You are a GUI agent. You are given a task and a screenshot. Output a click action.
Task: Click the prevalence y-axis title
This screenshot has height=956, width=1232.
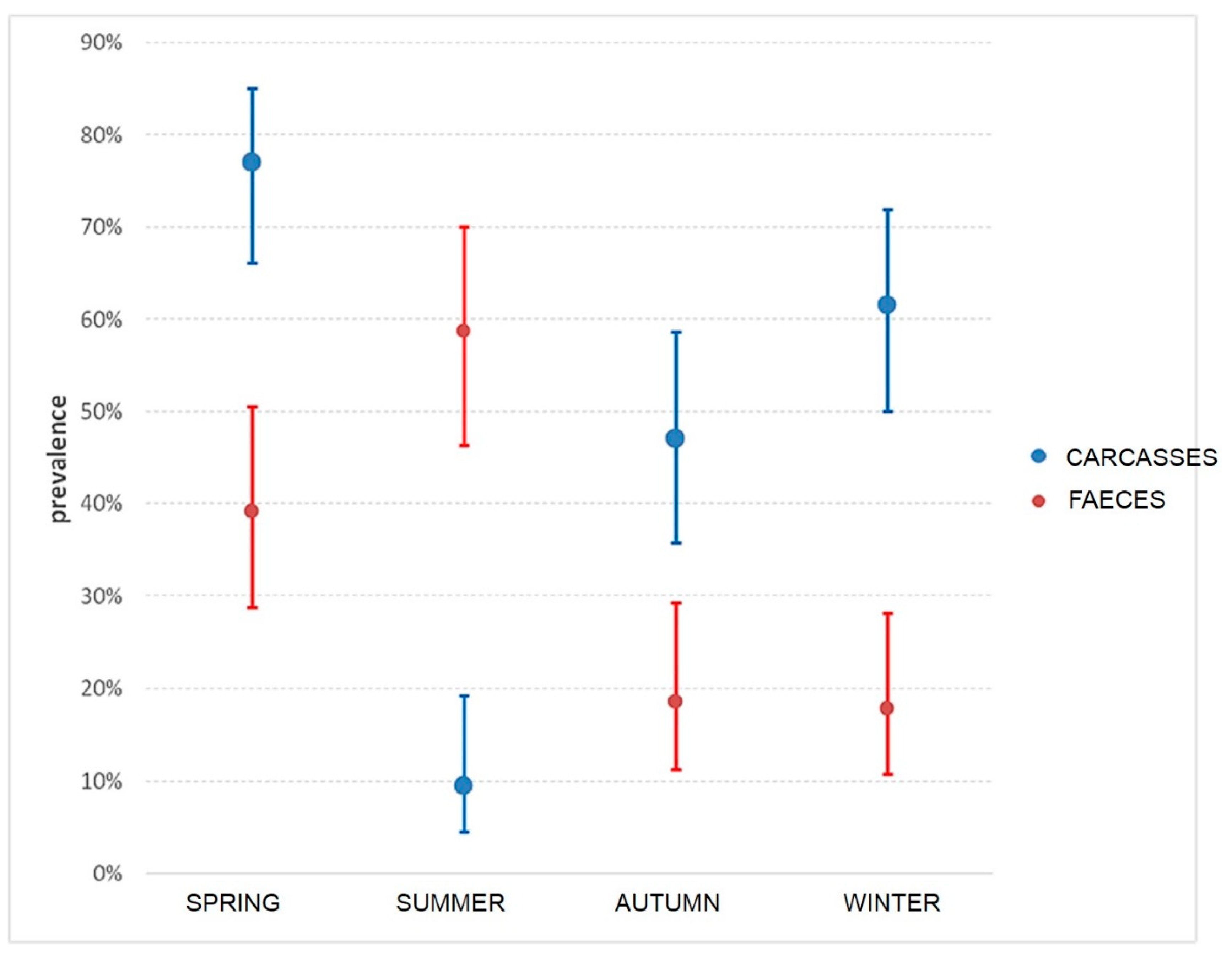point(58,459)
